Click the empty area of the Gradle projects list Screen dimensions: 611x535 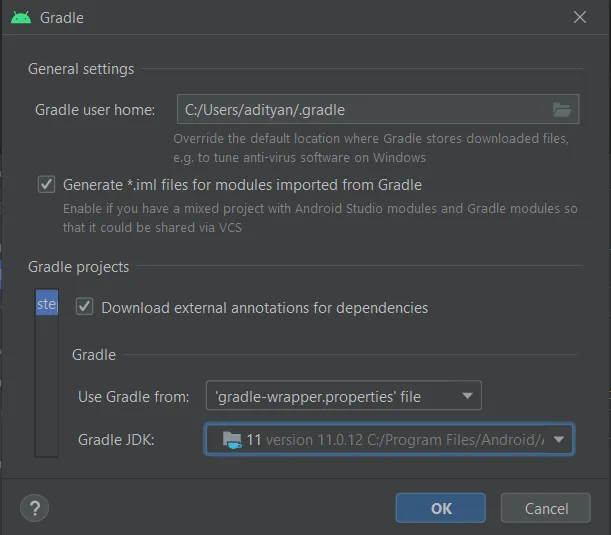coord(47,385)
